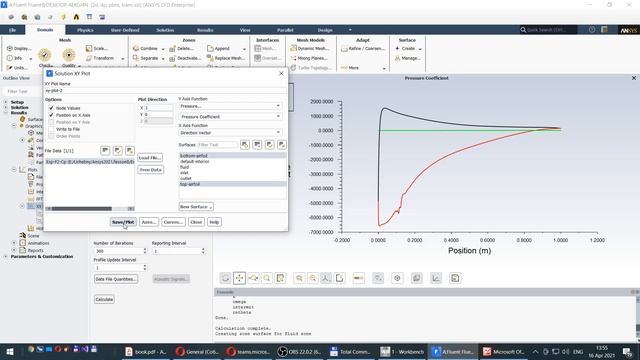Click the Ansys logo quick-access icon

[x=76, y=17]
